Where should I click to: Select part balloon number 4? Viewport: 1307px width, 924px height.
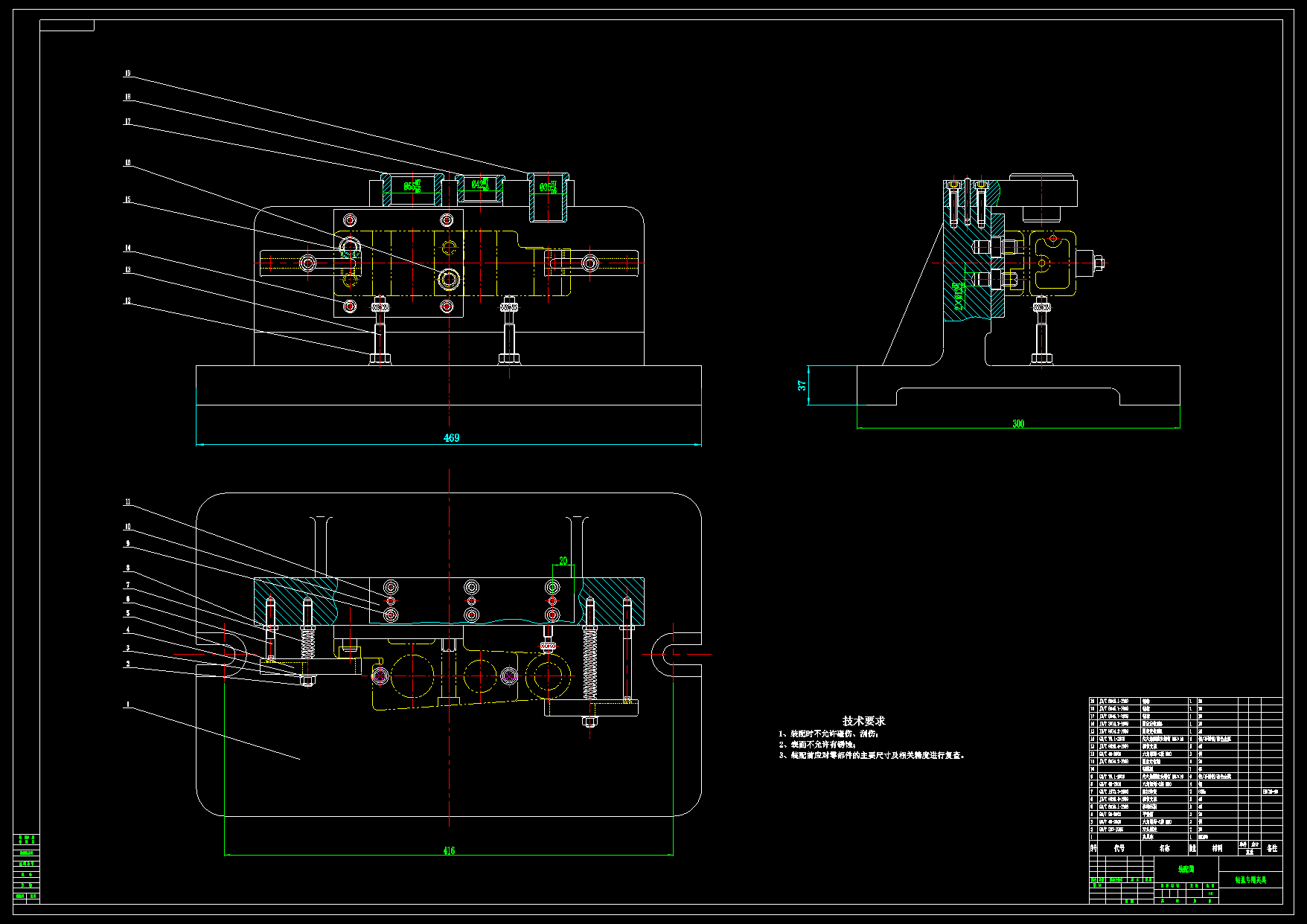coord(128,630)
